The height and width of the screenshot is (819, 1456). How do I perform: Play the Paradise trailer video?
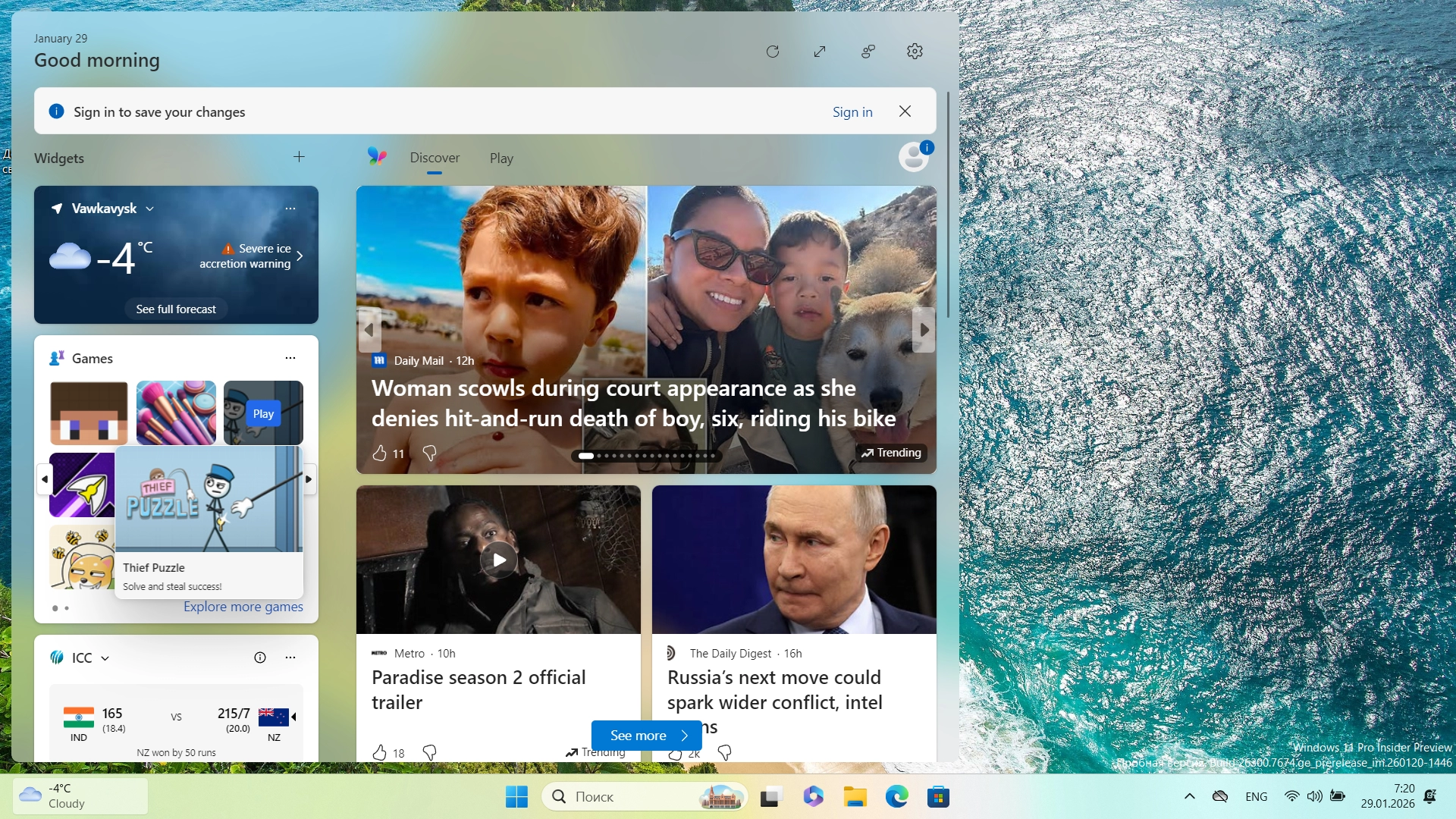(498, 560)
